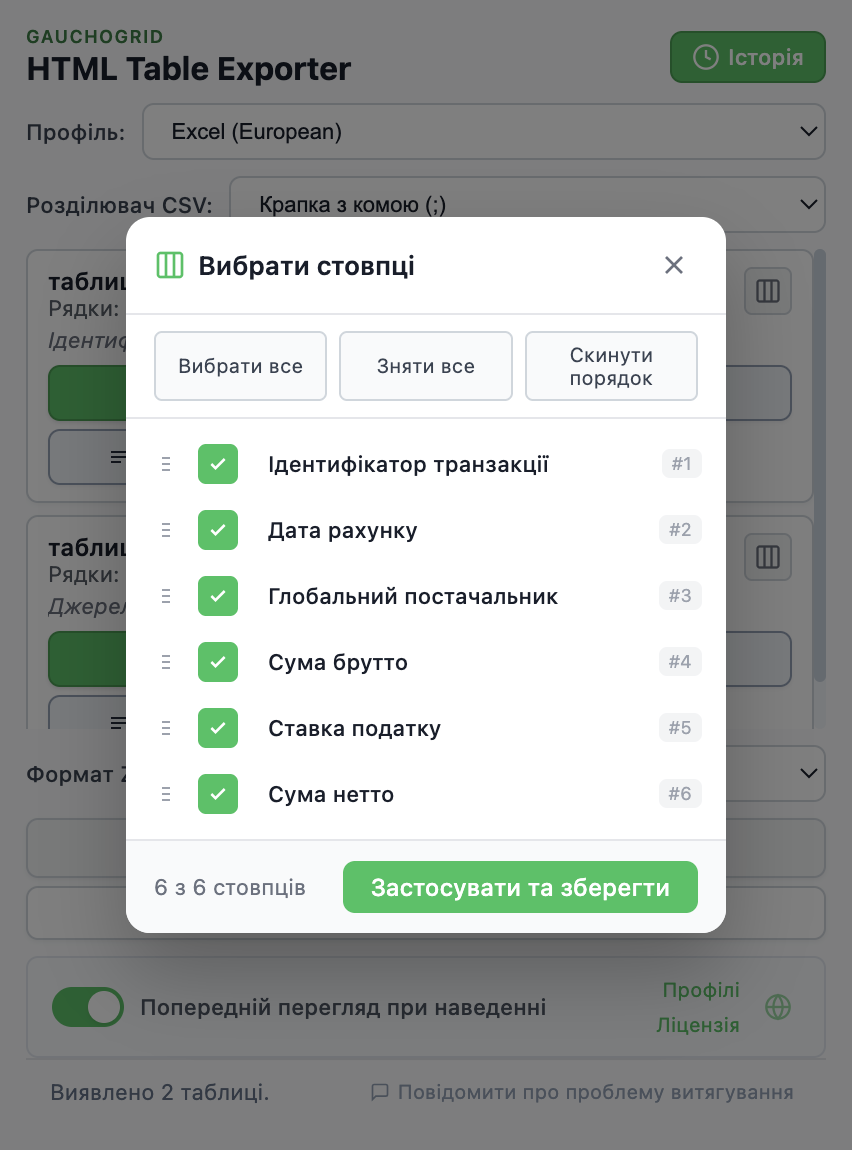Open the Розділювач CSV dropdown
This screenshot has height=1150, width=852.
(525, 204)
